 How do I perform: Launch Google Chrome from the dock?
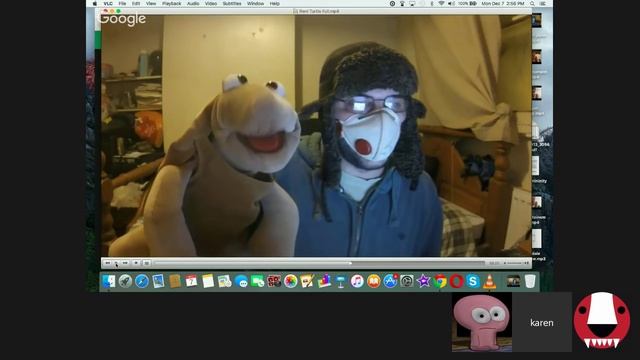click(440, 281)
